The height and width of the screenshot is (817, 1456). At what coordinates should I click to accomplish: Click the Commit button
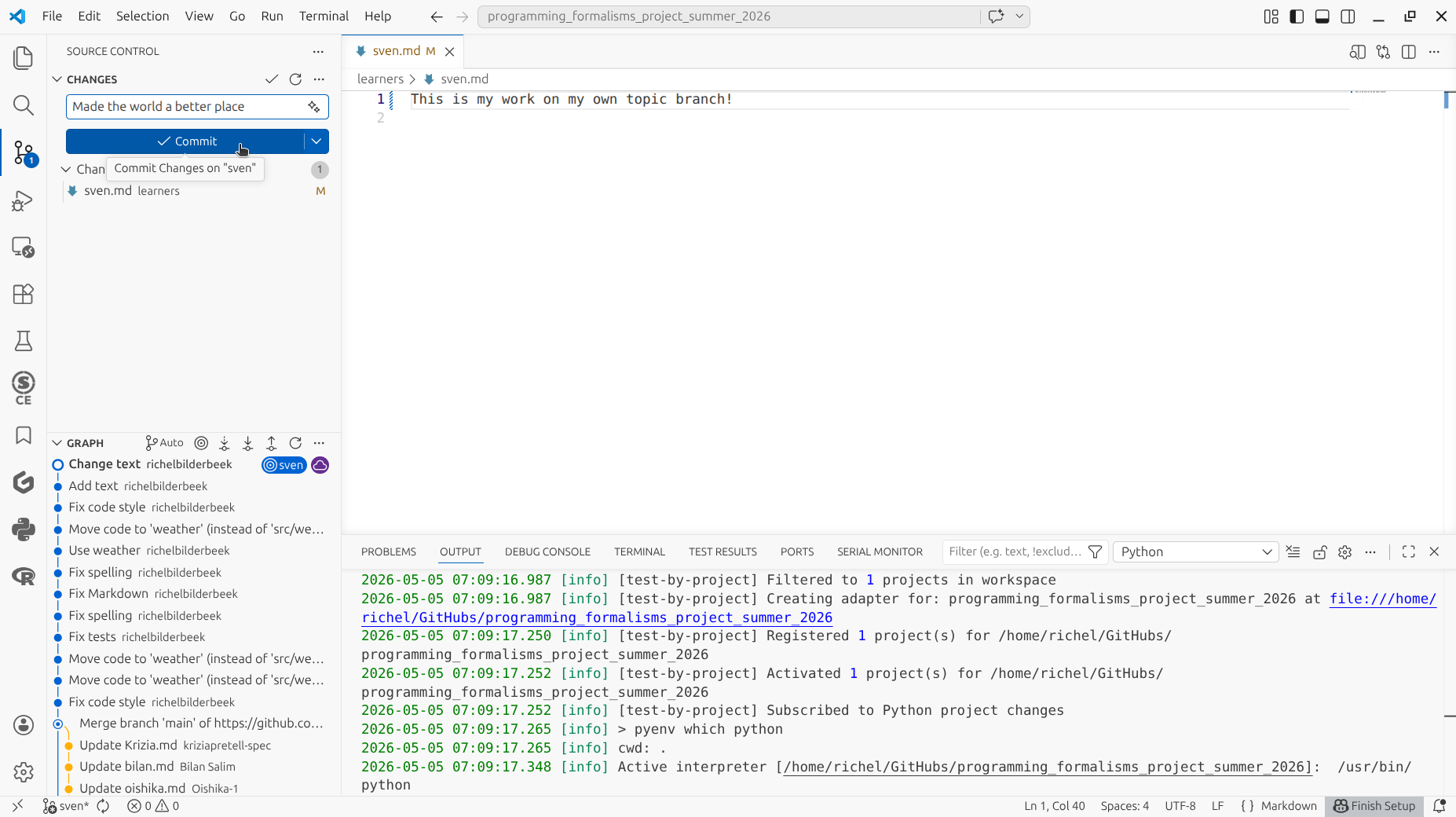coord(185,141)
